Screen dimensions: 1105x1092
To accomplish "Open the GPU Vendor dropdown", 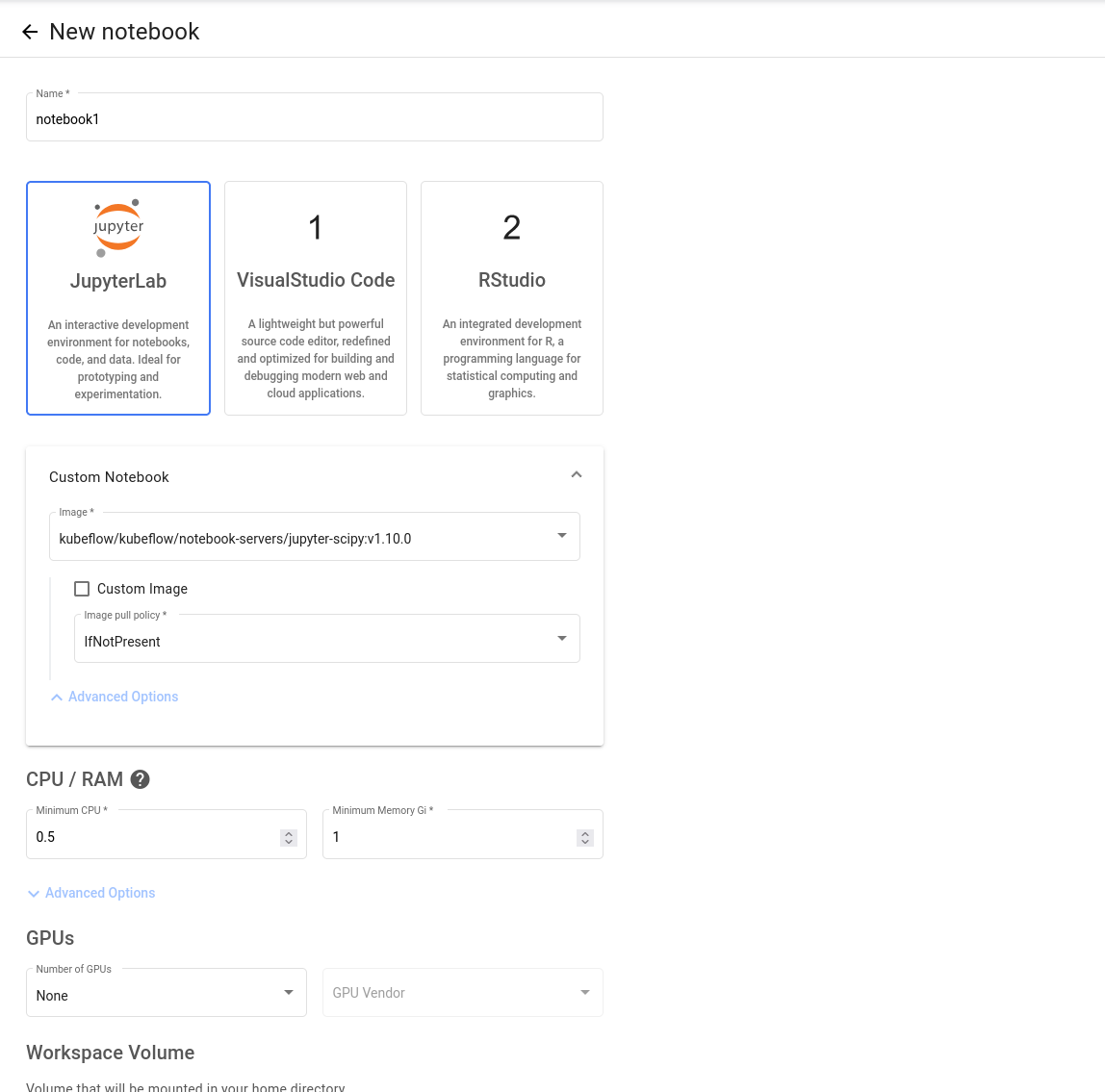I will 462,993.
